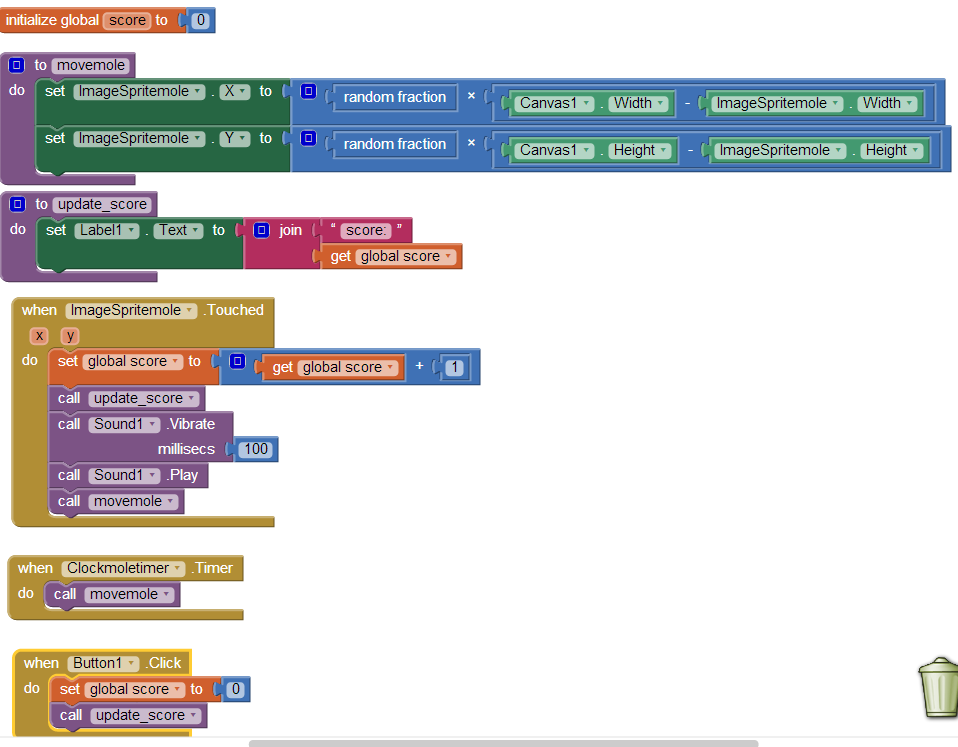The width and height of the screenshot is (958, 747).
Task: Open Clockmoletimer component dropdown
Action: pyautogui.click(x=123, y=569)
